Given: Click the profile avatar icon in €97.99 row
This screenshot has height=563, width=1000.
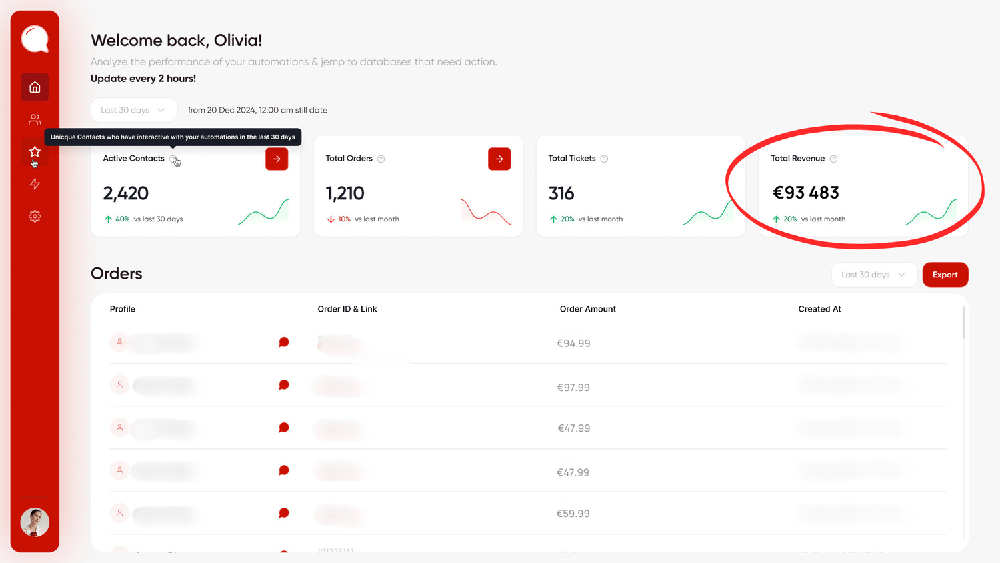Looking at the screenshot, I should [x=119, y=385].
